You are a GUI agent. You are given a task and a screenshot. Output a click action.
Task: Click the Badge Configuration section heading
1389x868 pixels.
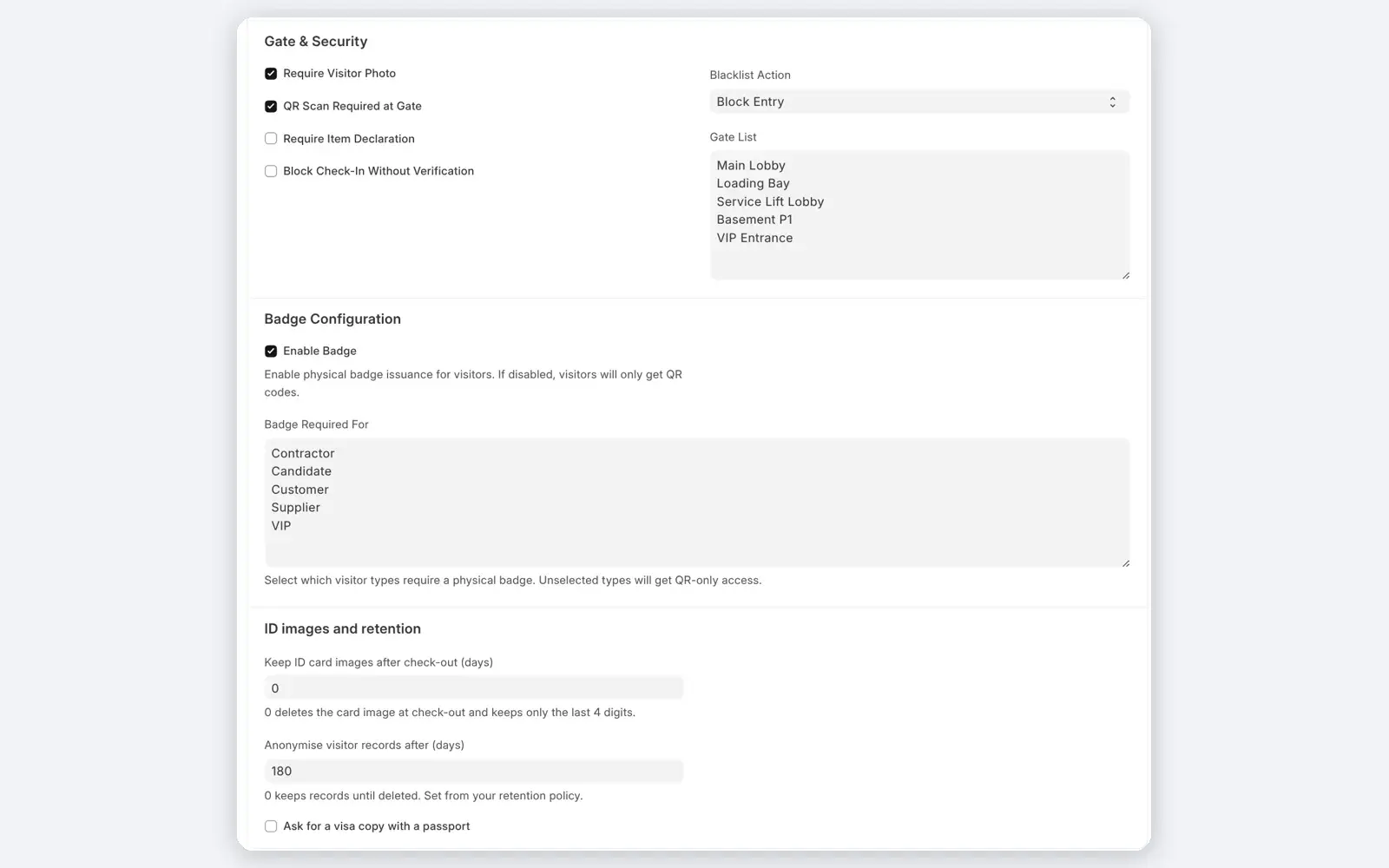point(332,319)
